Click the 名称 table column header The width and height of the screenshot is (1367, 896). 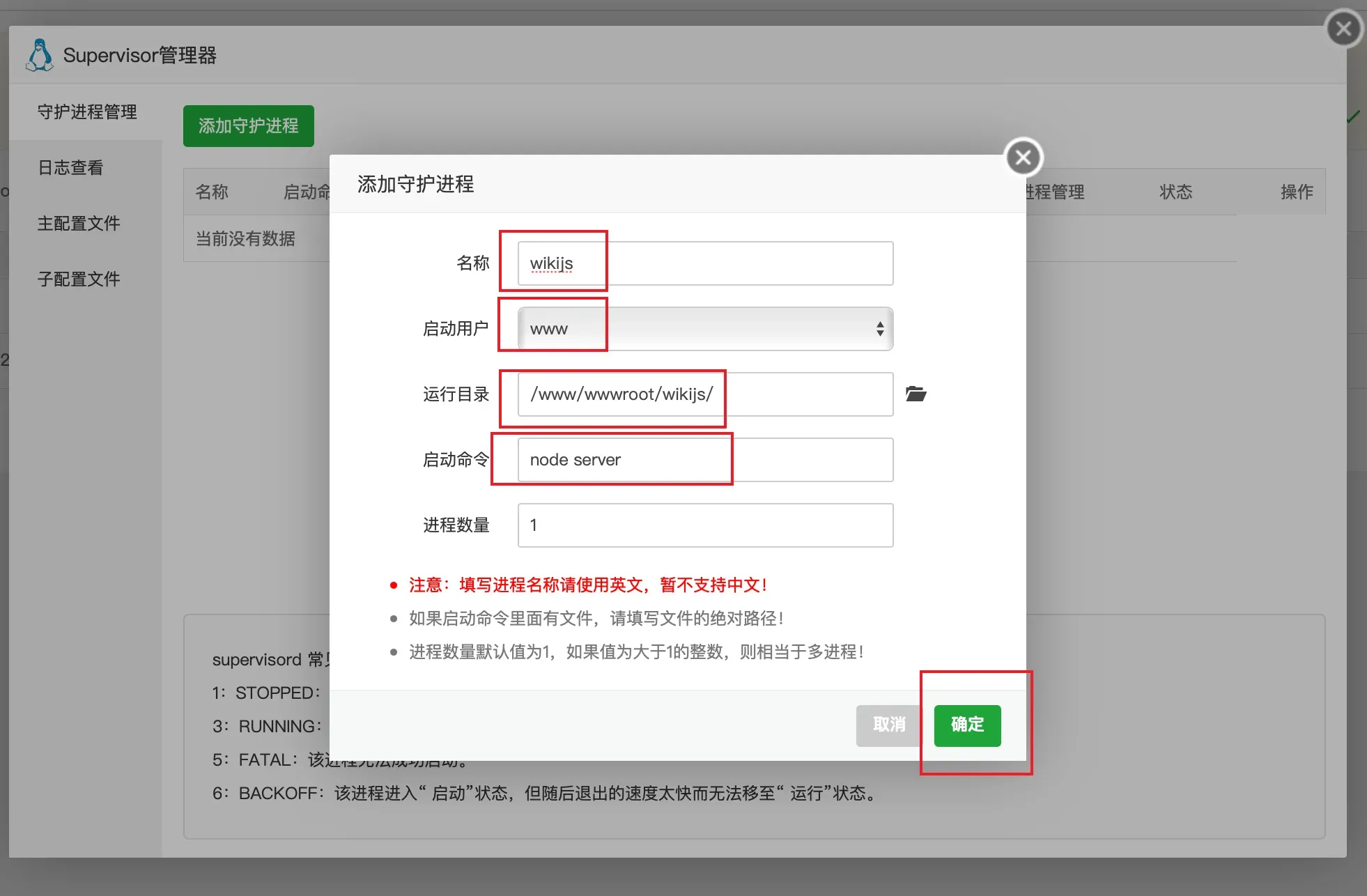pyautogui.click(x=212, y=192)
